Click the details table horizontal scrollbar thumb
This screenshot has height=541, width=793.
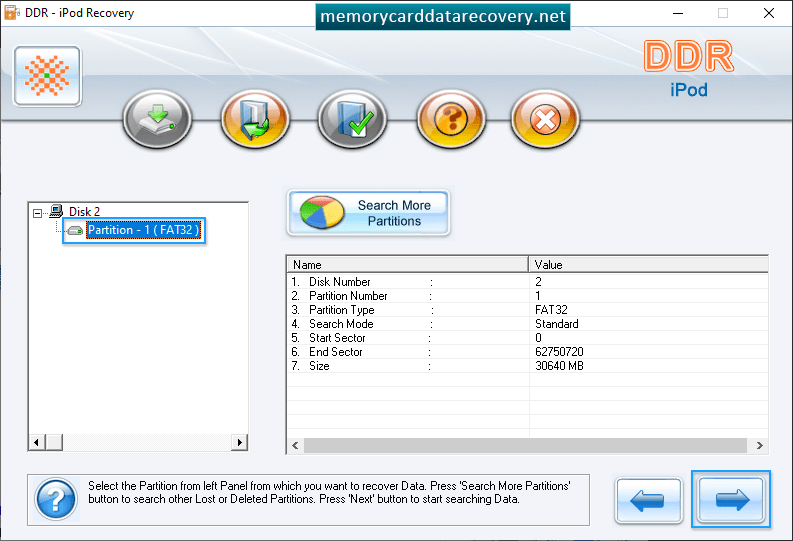click(525, 445)
